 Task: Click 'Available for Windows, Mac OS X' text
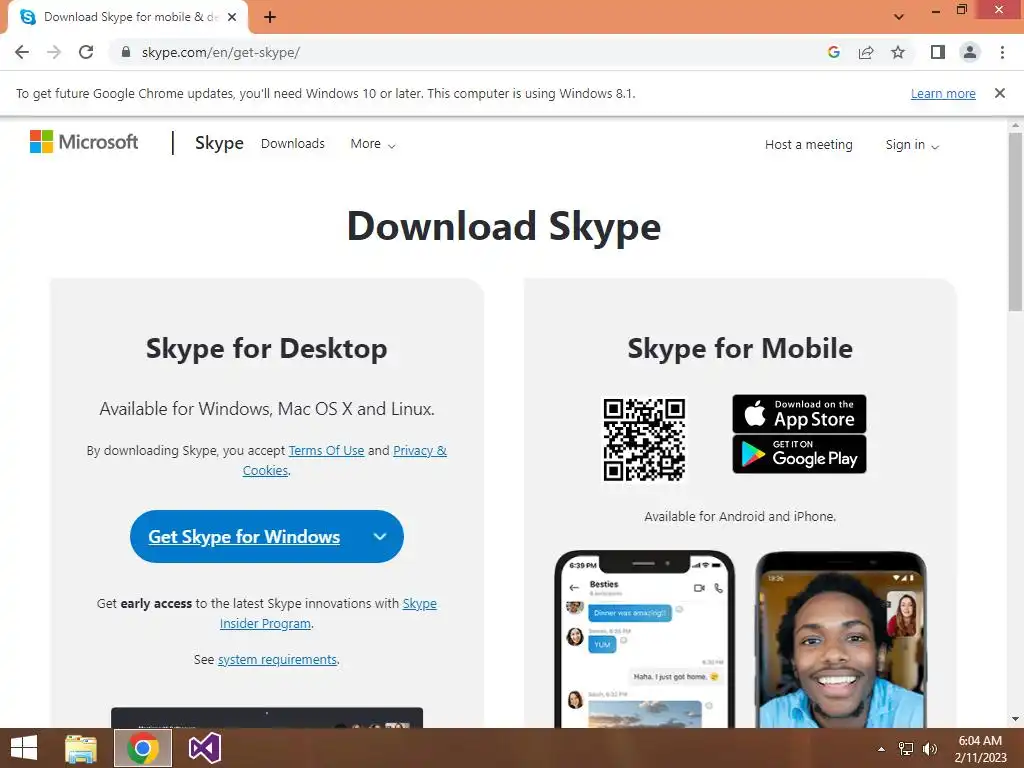pyautogui.click(x=266, y=409)
